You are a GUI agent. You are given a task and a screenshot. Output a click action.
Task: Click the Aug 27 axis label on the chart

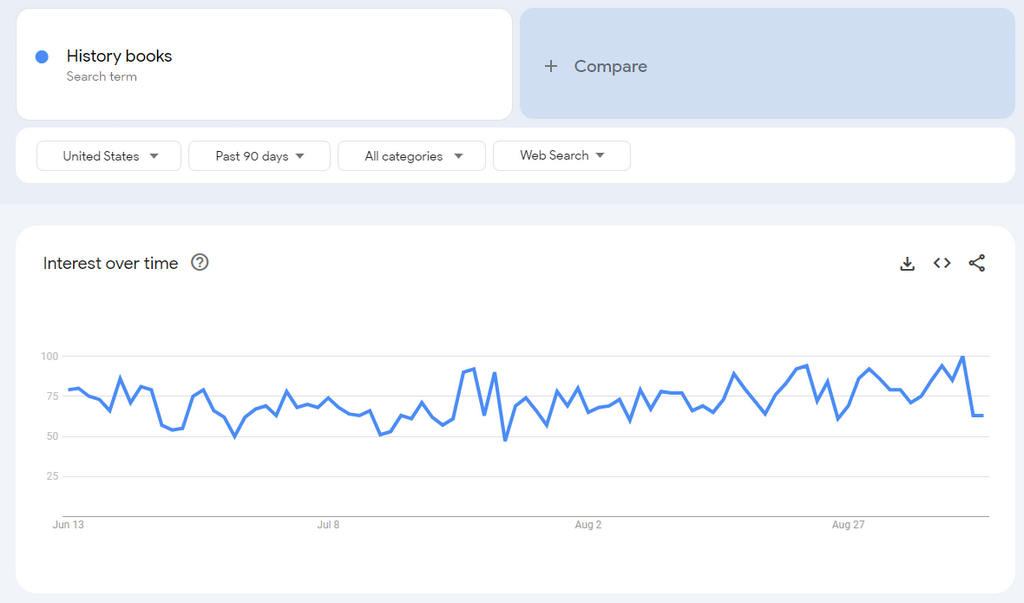tap(848, 524)
